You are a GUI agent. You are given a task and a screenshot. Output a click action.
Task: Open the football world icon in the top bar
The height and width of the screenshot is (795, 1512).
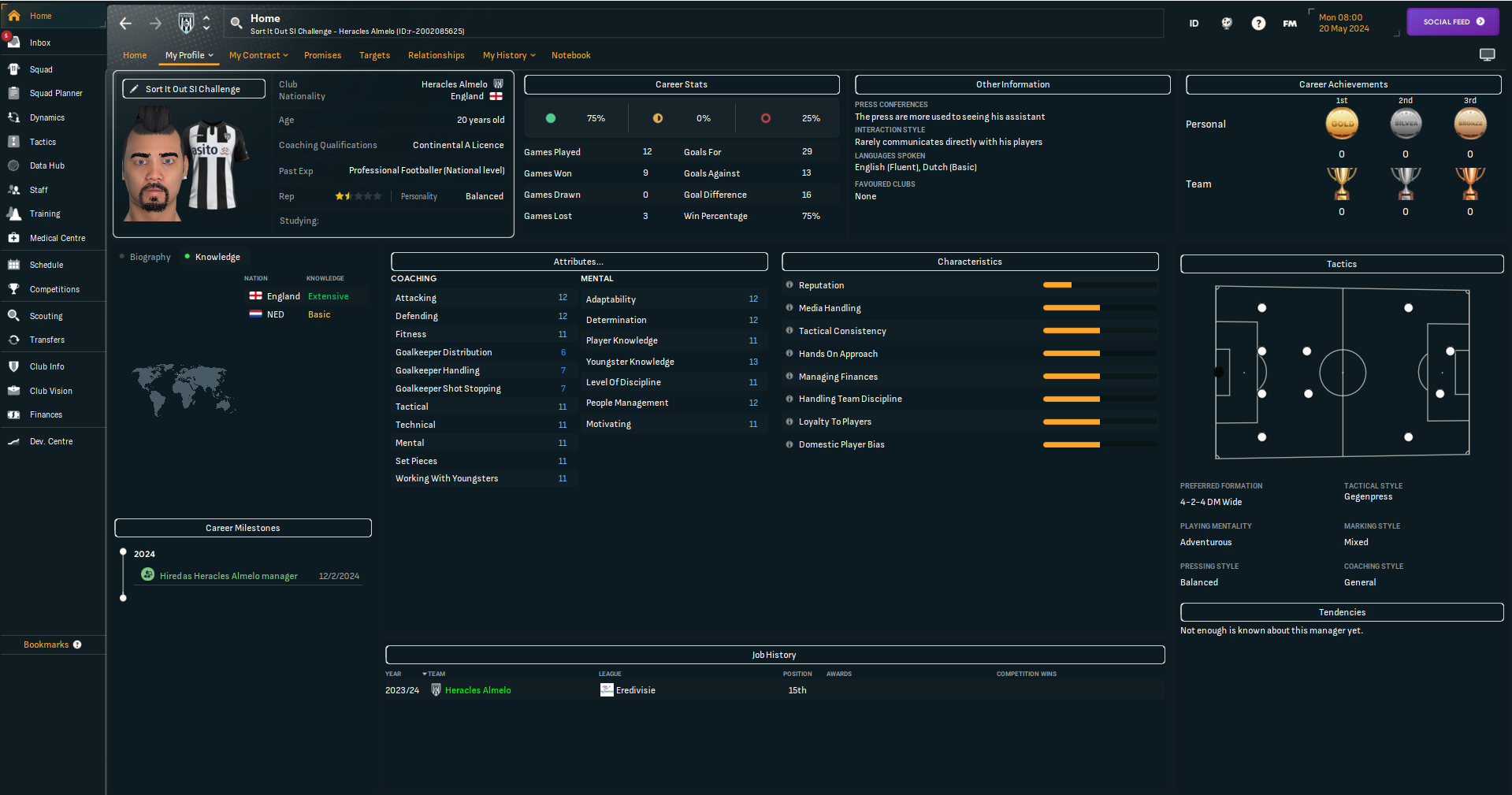coord(1227,24)
